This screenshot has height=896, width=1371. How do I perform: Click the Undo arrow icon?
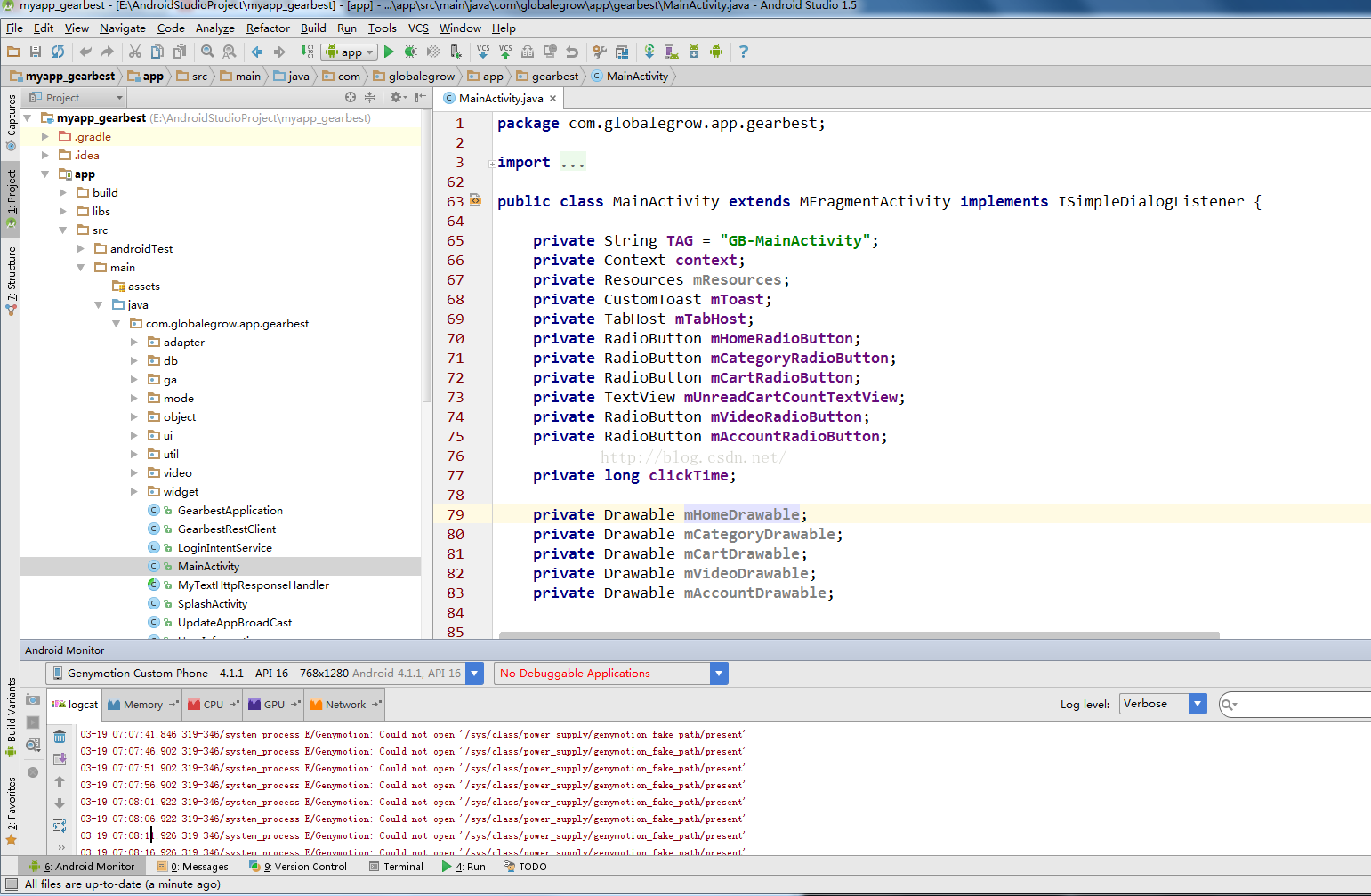coord(85,52)
